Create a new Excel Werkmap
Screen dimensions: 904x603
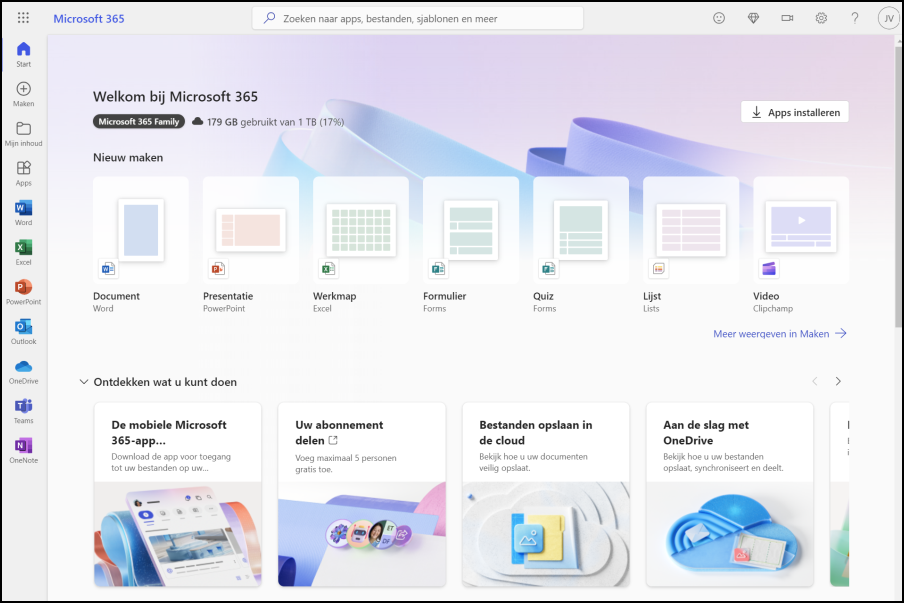[x=361, y=246]
